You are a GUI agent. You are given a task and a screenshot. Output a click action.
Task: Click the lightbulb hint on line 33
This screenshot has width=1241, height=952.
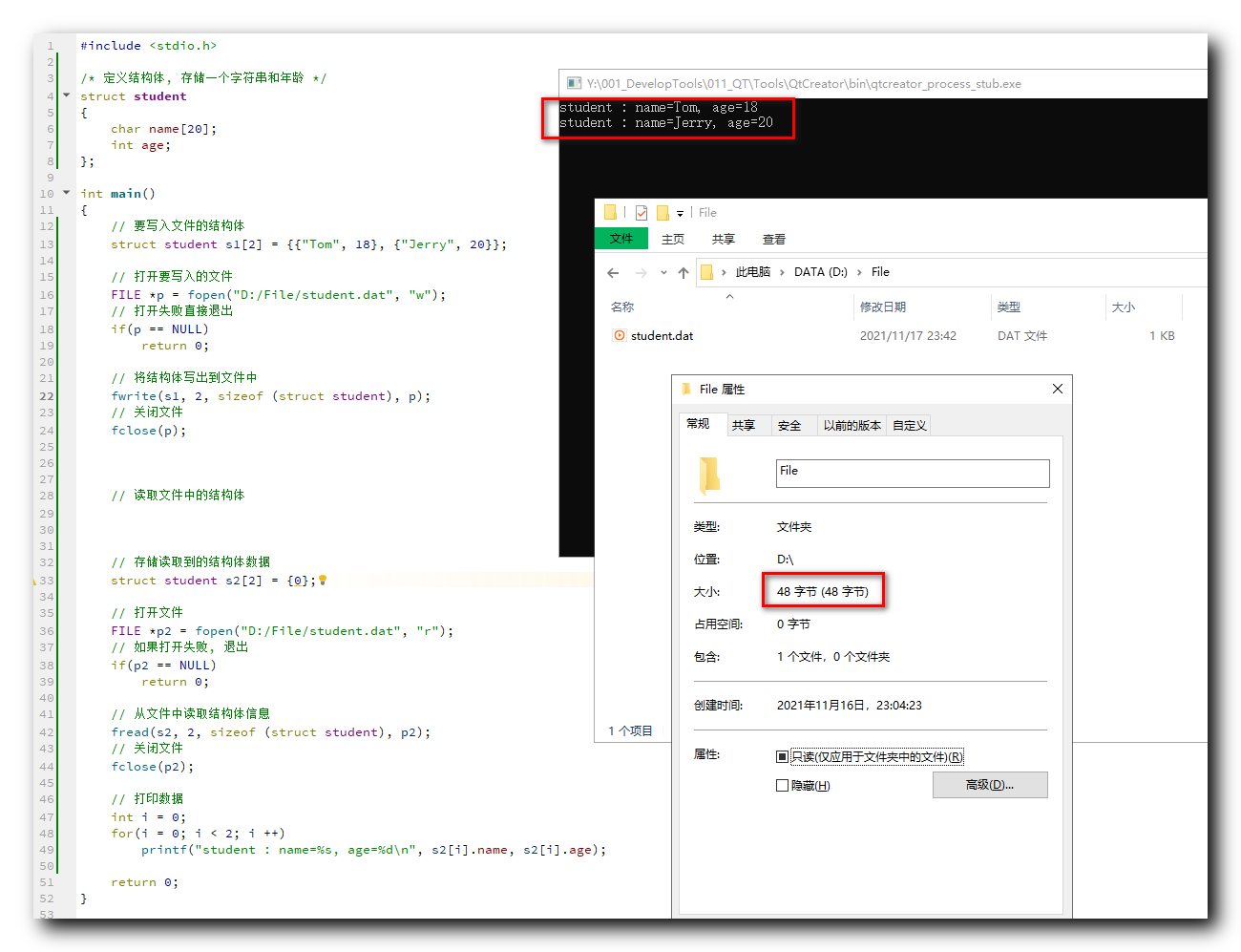(323, 580)
